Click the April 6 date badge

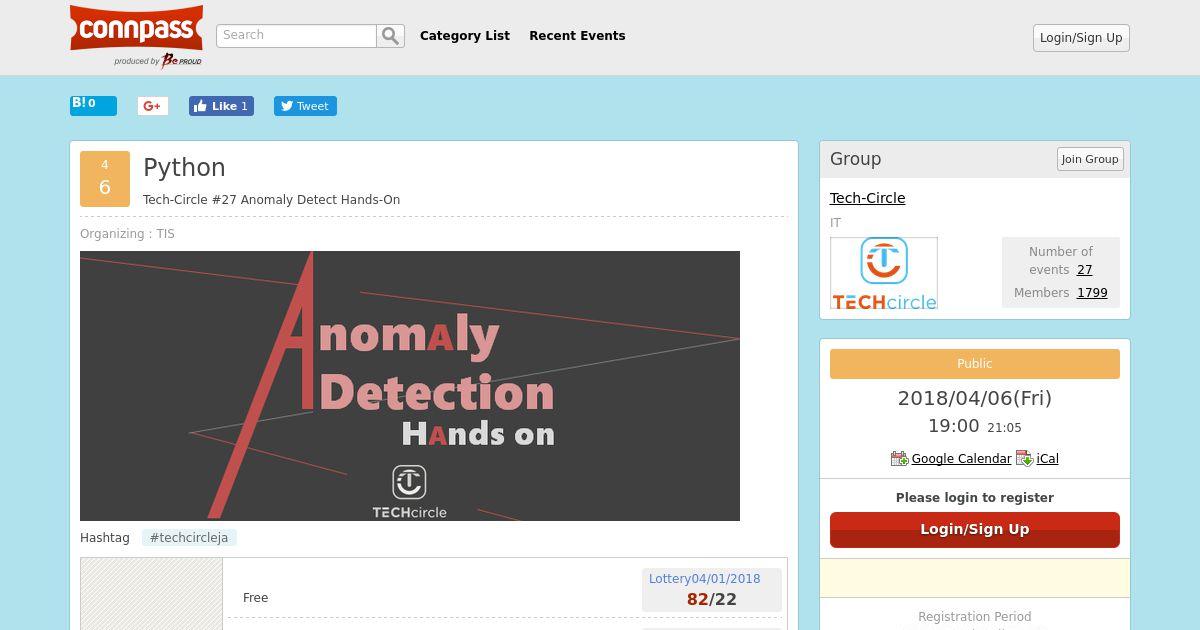[x=105, y=179]
